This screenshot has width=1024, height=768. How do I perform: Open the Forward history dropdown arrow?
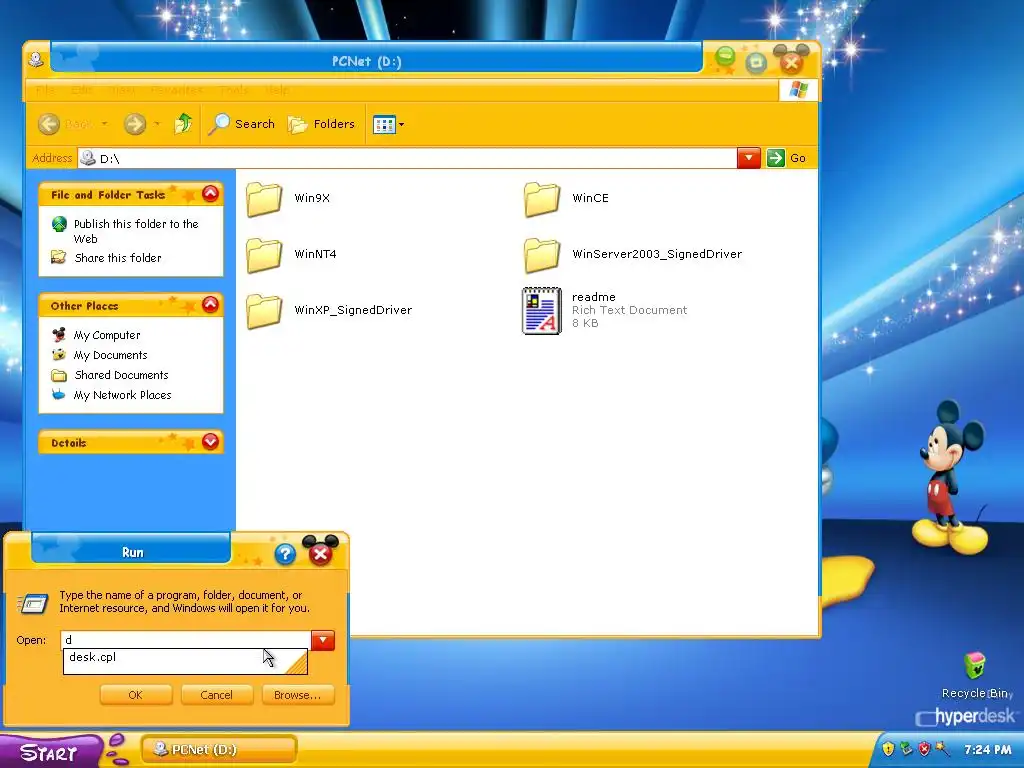tap(157, 123)
